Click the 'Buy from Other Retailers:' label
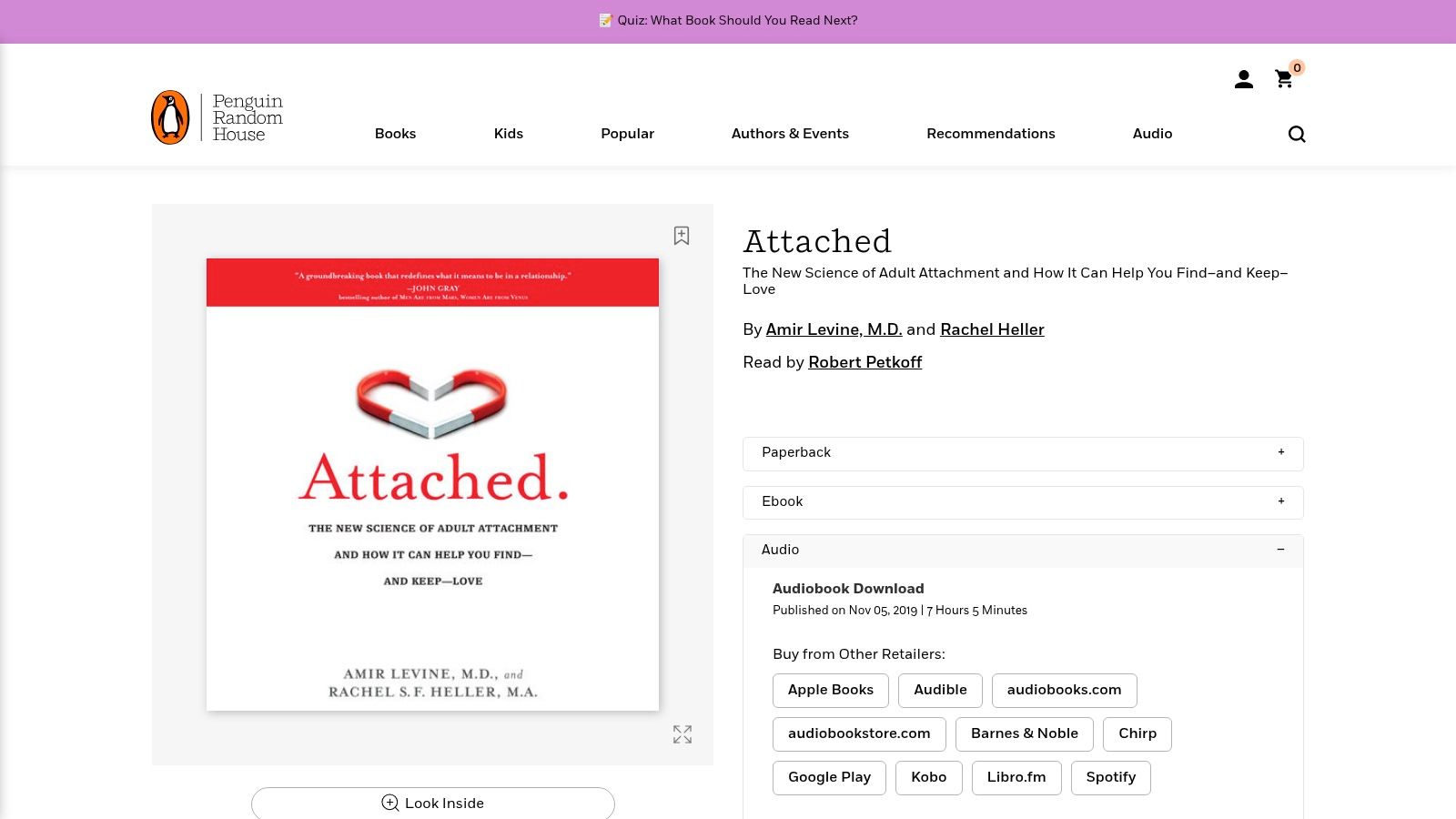The width and height of the screenshot is (1456, 819). [x=859, y=655]
